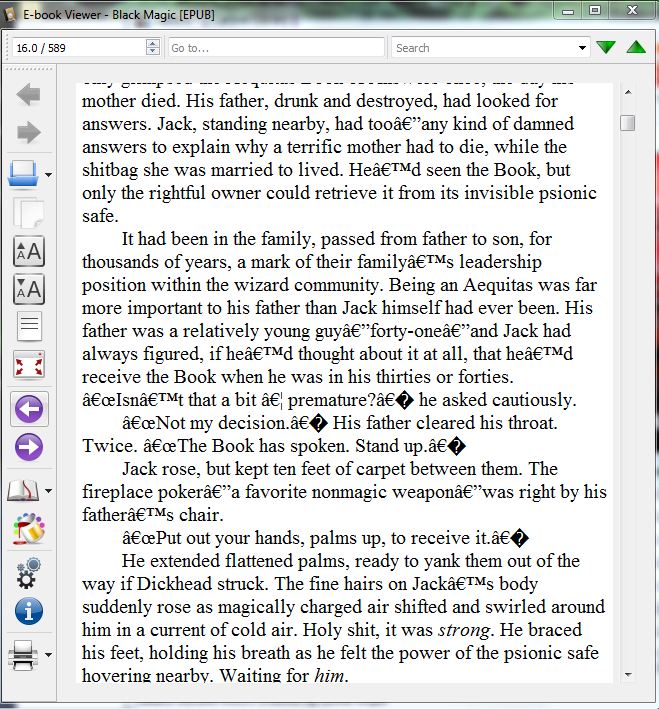Print the ebook with the printer icon

tap(23, 654)
